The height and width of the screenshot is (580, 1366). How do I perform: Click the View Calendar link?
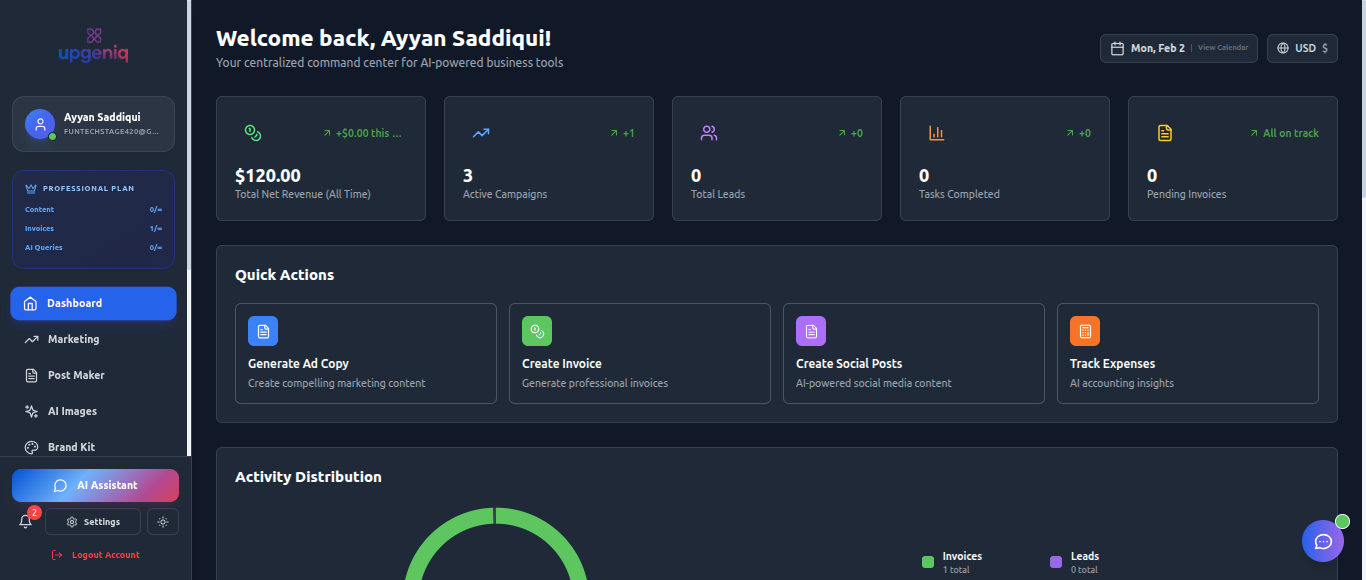(1222, 48)
